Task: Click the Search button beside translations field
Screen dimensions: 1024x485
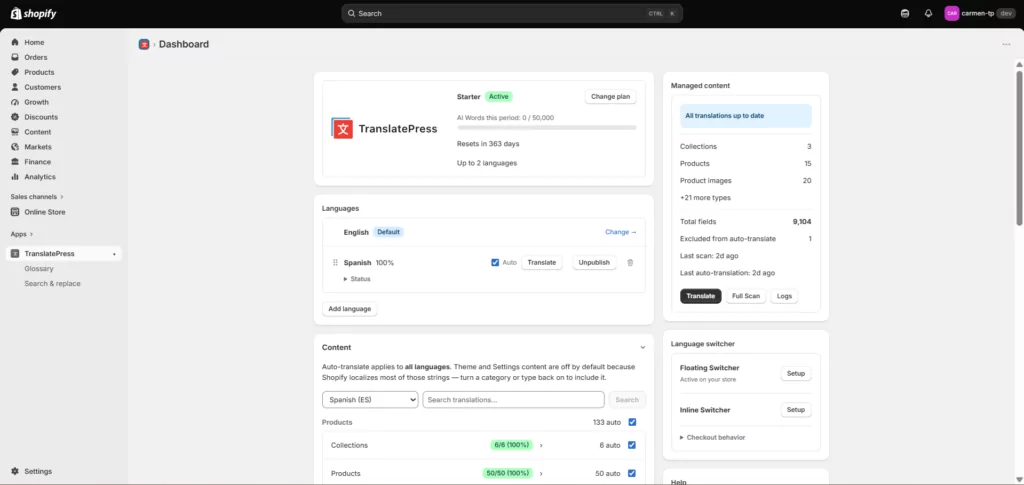Action: [x=627, y=399]
